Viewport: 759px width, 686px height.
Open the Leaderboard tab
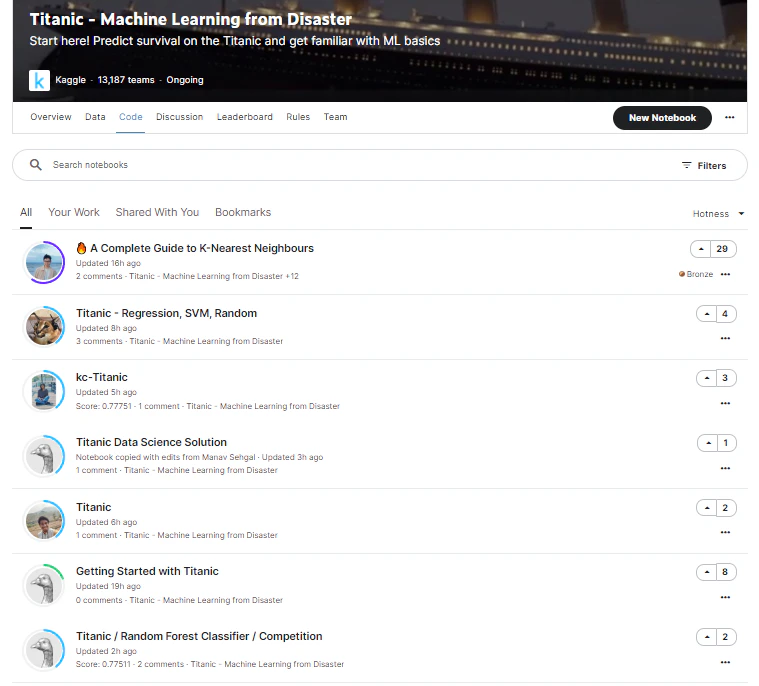pos(244,117)
